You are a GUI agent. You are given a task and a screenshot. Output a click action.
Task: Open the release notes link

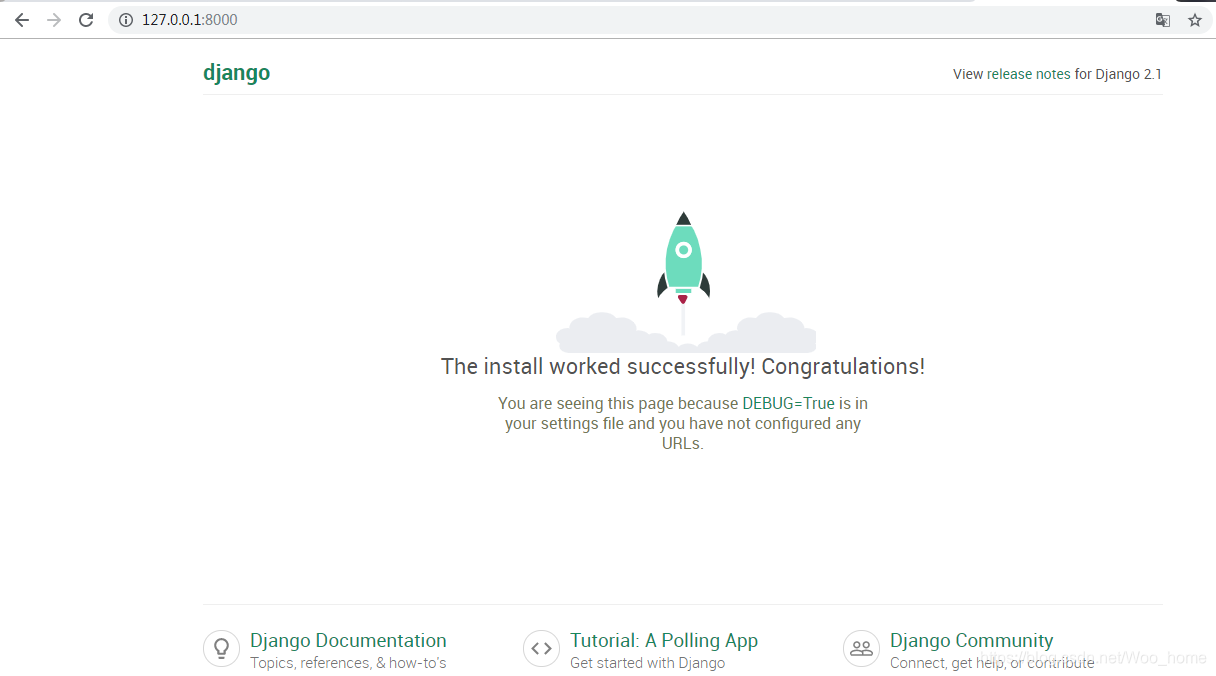point(1029,74)
